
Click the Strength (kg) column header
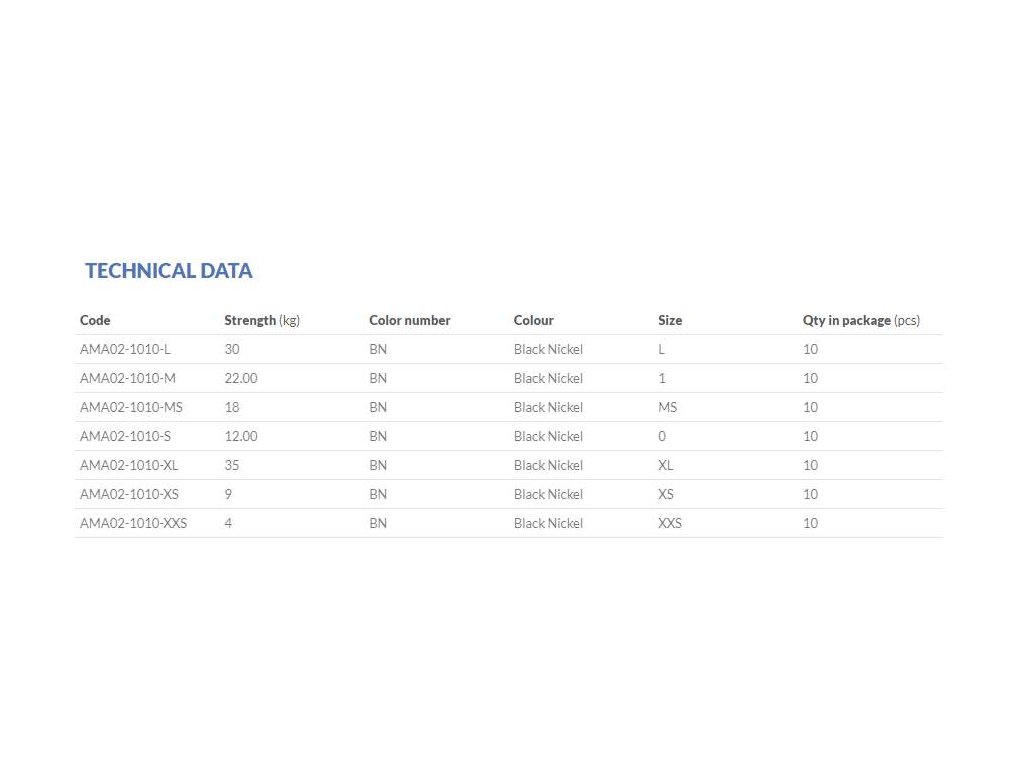click(261, 320)
